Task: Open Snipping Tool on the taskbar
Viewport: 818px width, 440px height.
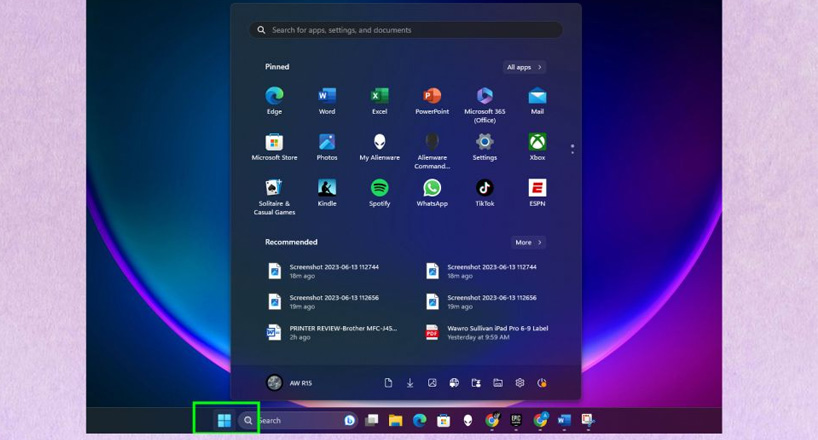Action: pos(588,420)
